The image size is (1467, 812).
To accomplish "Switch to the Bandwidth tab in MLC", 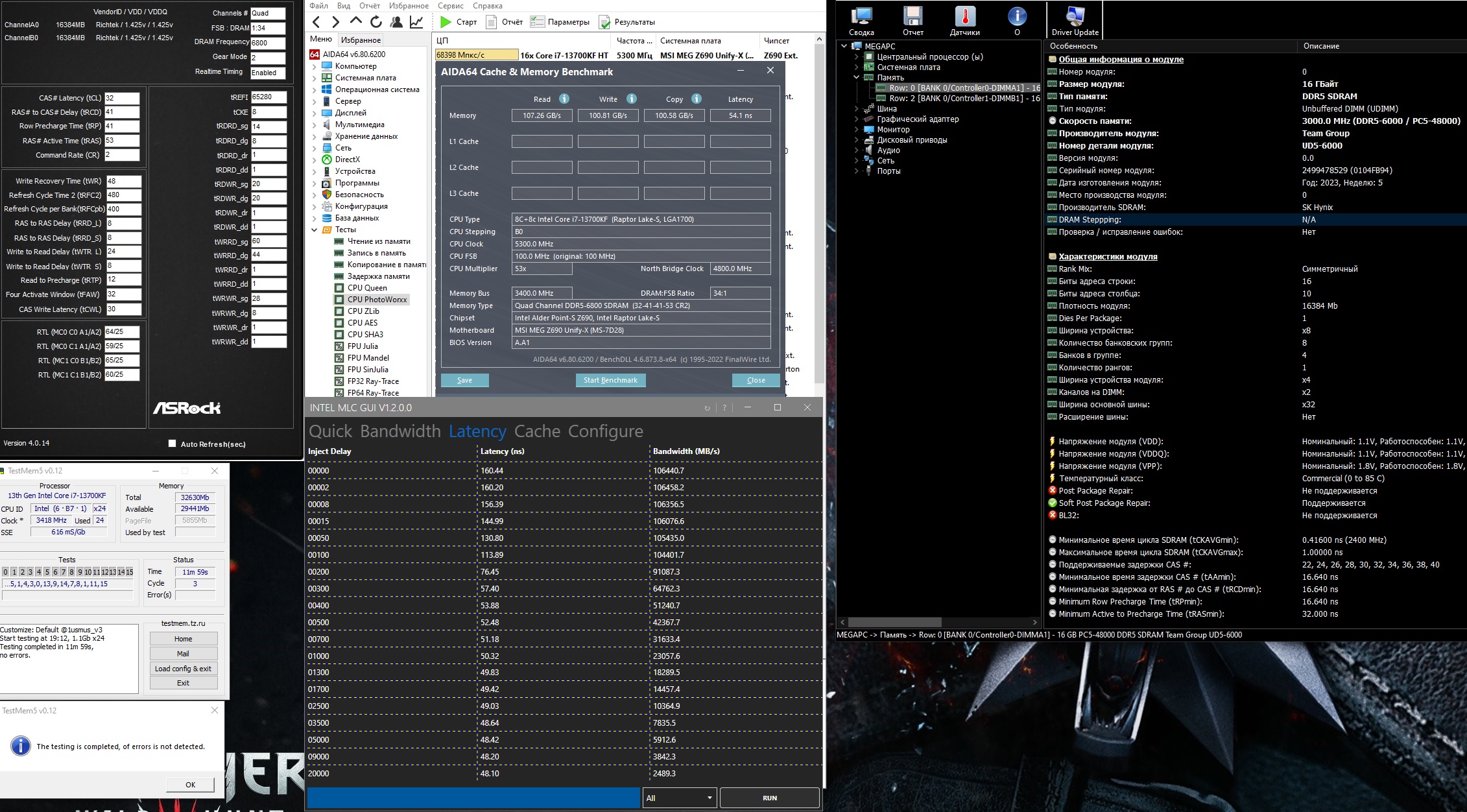I will (x=400, y=431).
